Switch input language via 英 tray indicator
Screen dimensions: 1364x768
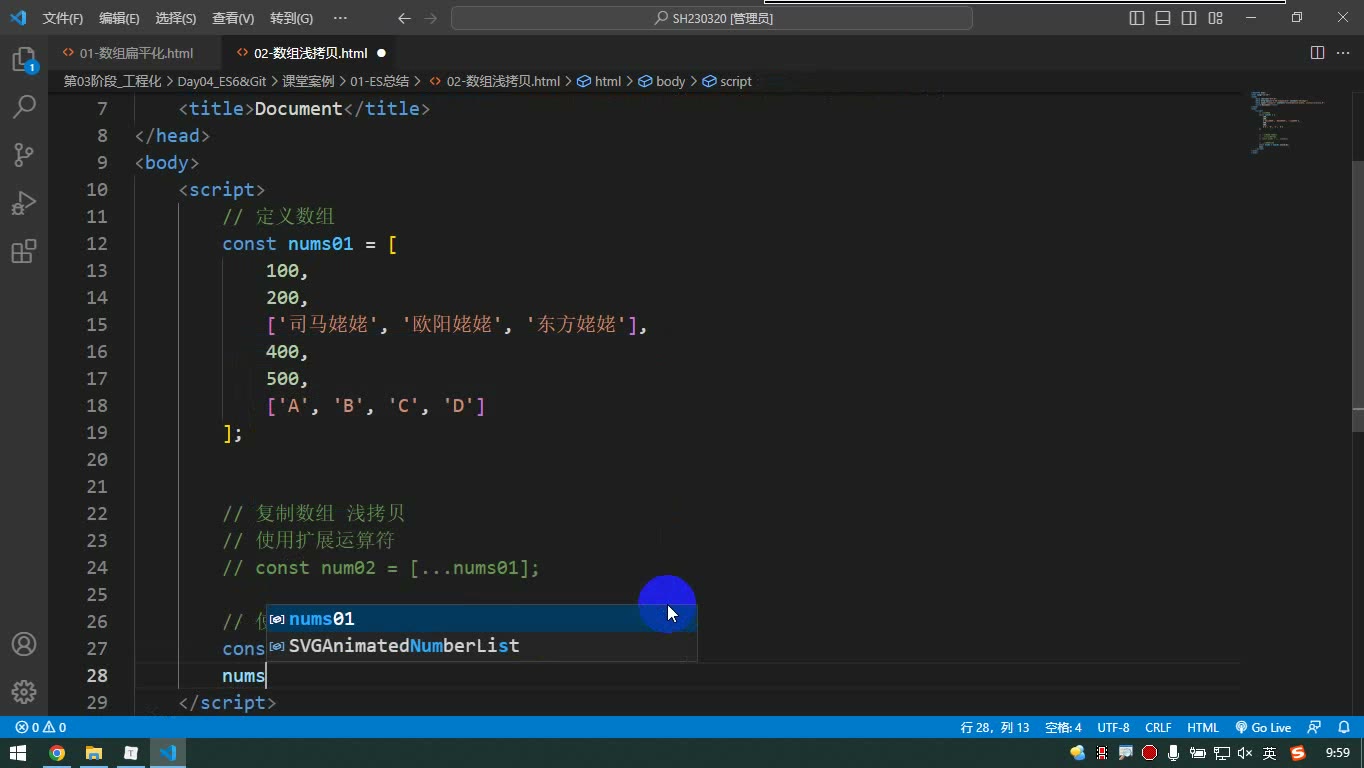pyautogui.click(x=1270, y=753)
